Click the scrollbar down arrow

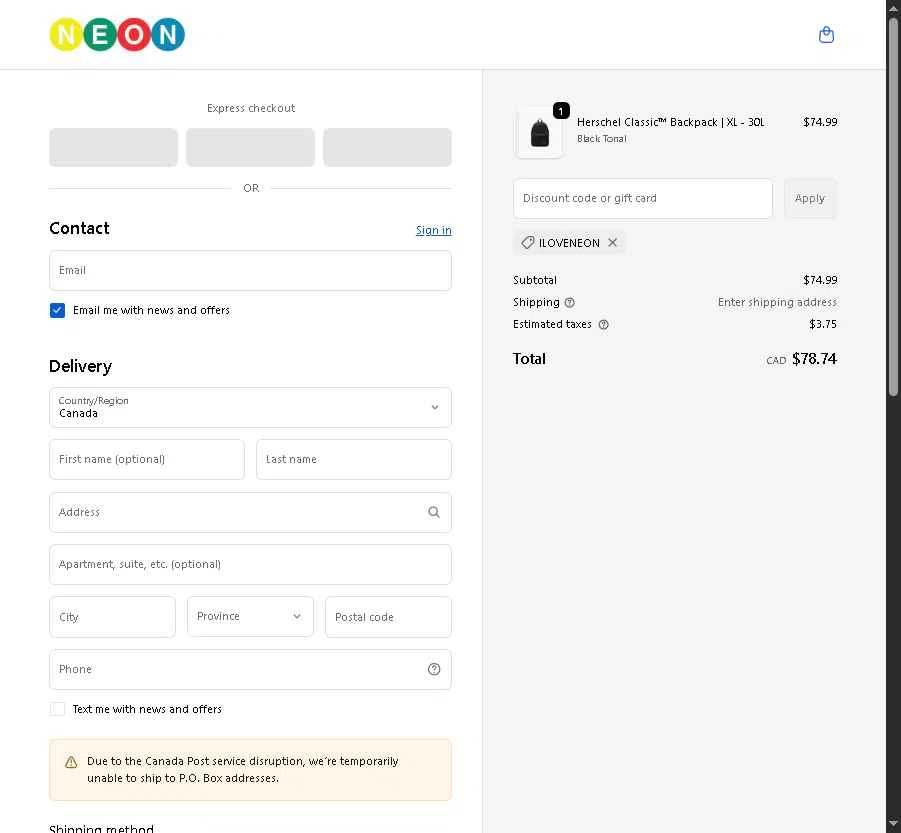(x=893, y=824)
